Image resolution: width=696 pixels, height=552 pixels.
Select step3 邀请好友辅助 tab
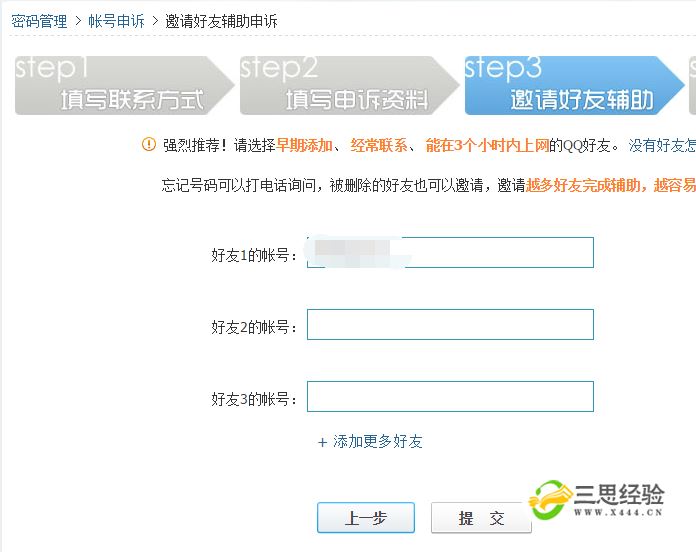(x=574, y=85)
